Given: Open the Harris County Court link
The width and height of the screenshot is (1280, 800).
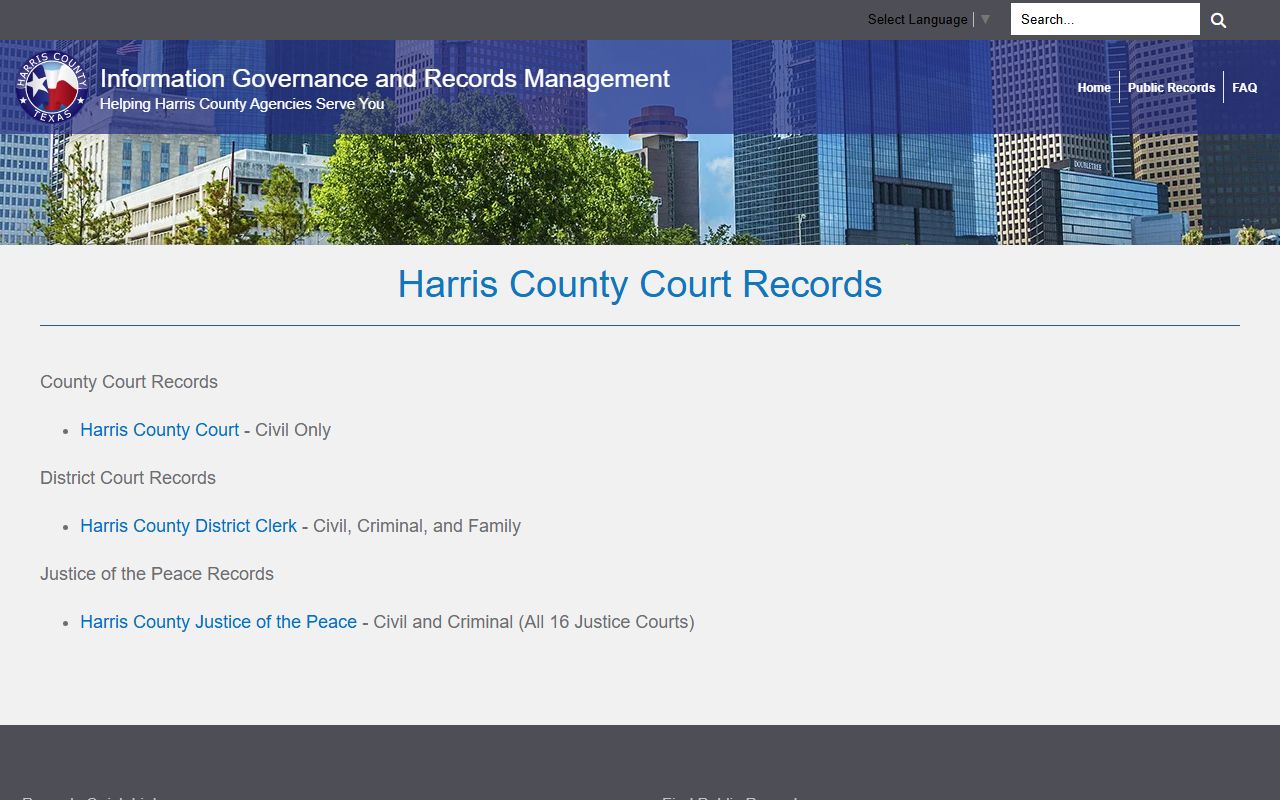Looking at the screenshot, I should click(x=160, y=430).
